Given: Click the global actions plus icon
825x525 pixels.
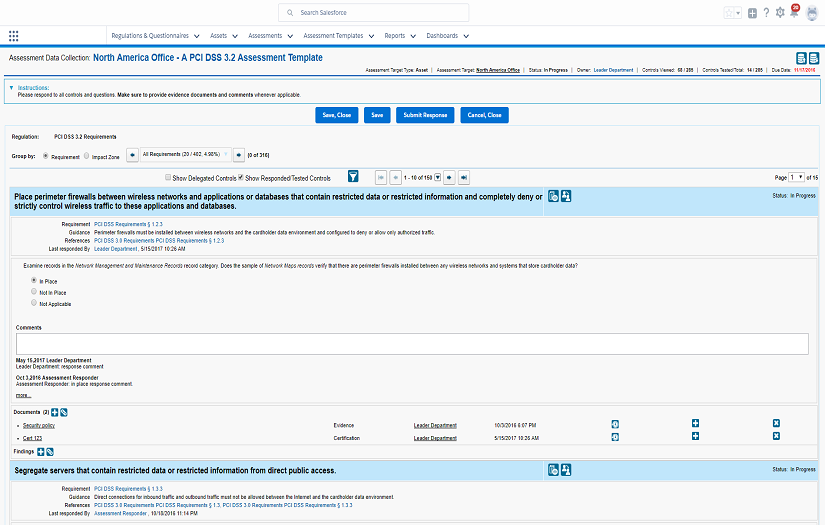Looking at the screenshot, I should pos(752,13).
